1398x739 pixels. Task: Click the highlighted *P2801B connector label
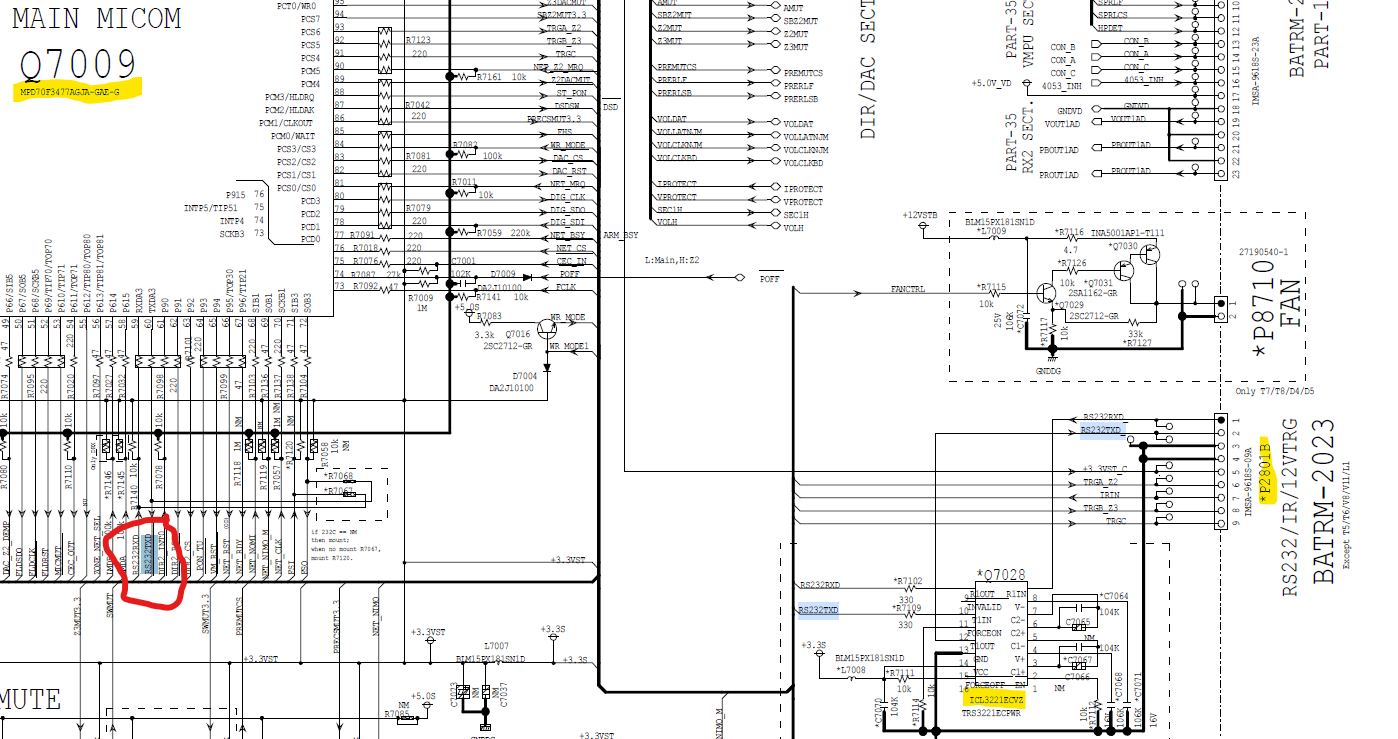(1264, 470)
